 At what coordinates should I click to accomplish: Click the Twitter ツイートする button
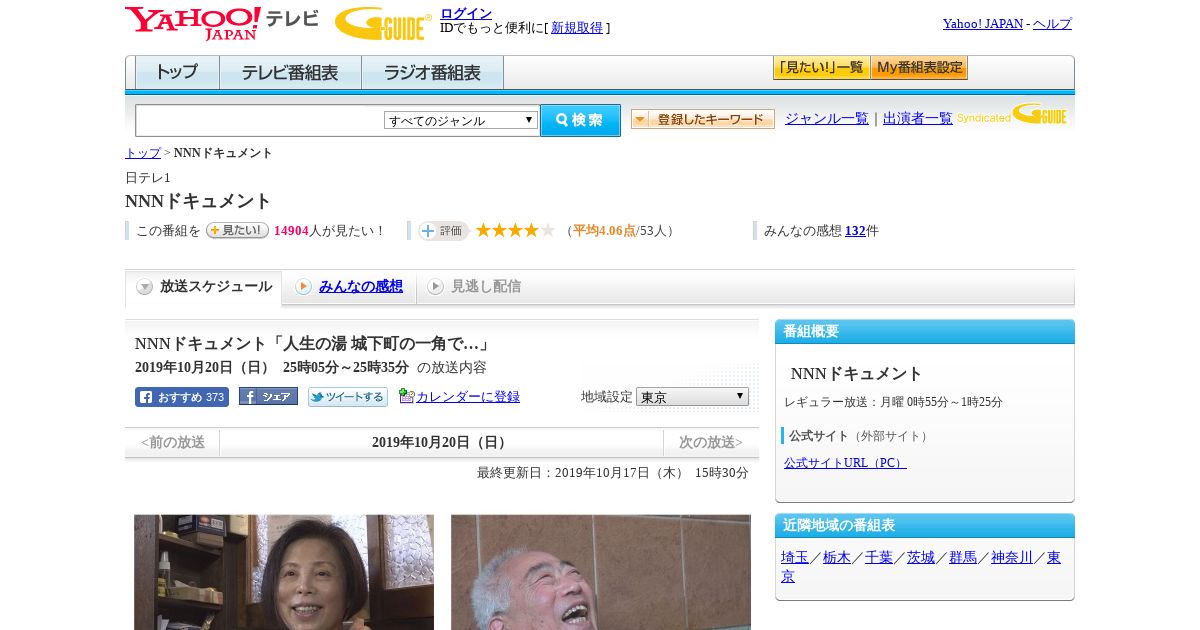click(x=348, y=397)
